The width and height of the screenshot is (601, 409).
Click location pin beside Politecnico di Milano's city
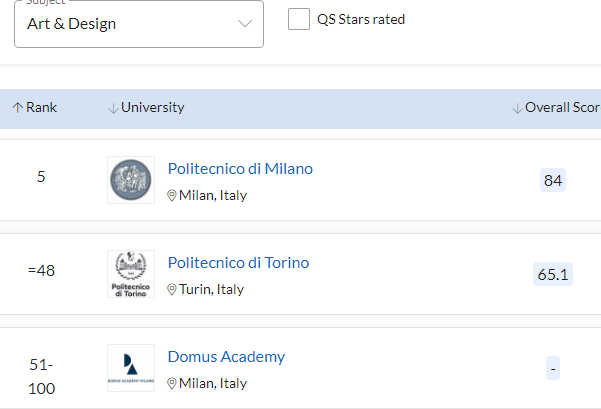172,196
